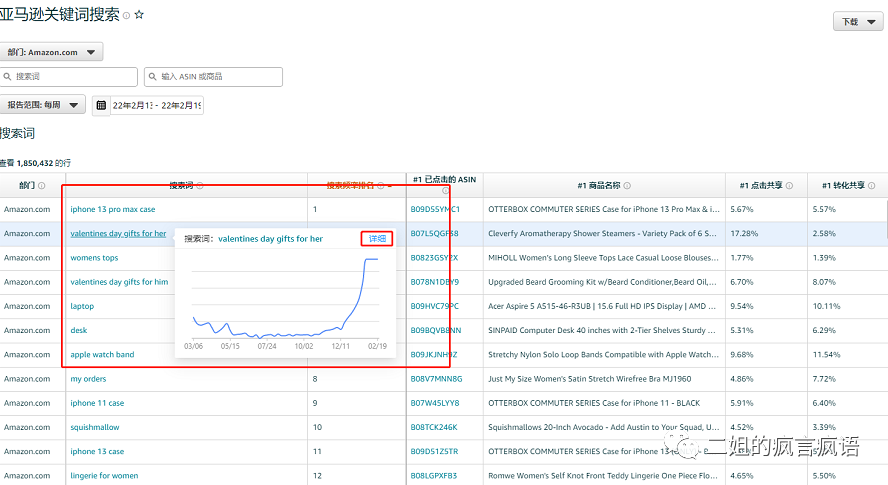Open search term womens tops
Image resolution: width=888 pixels, height=485 pixels.
(x=94, y=258)
